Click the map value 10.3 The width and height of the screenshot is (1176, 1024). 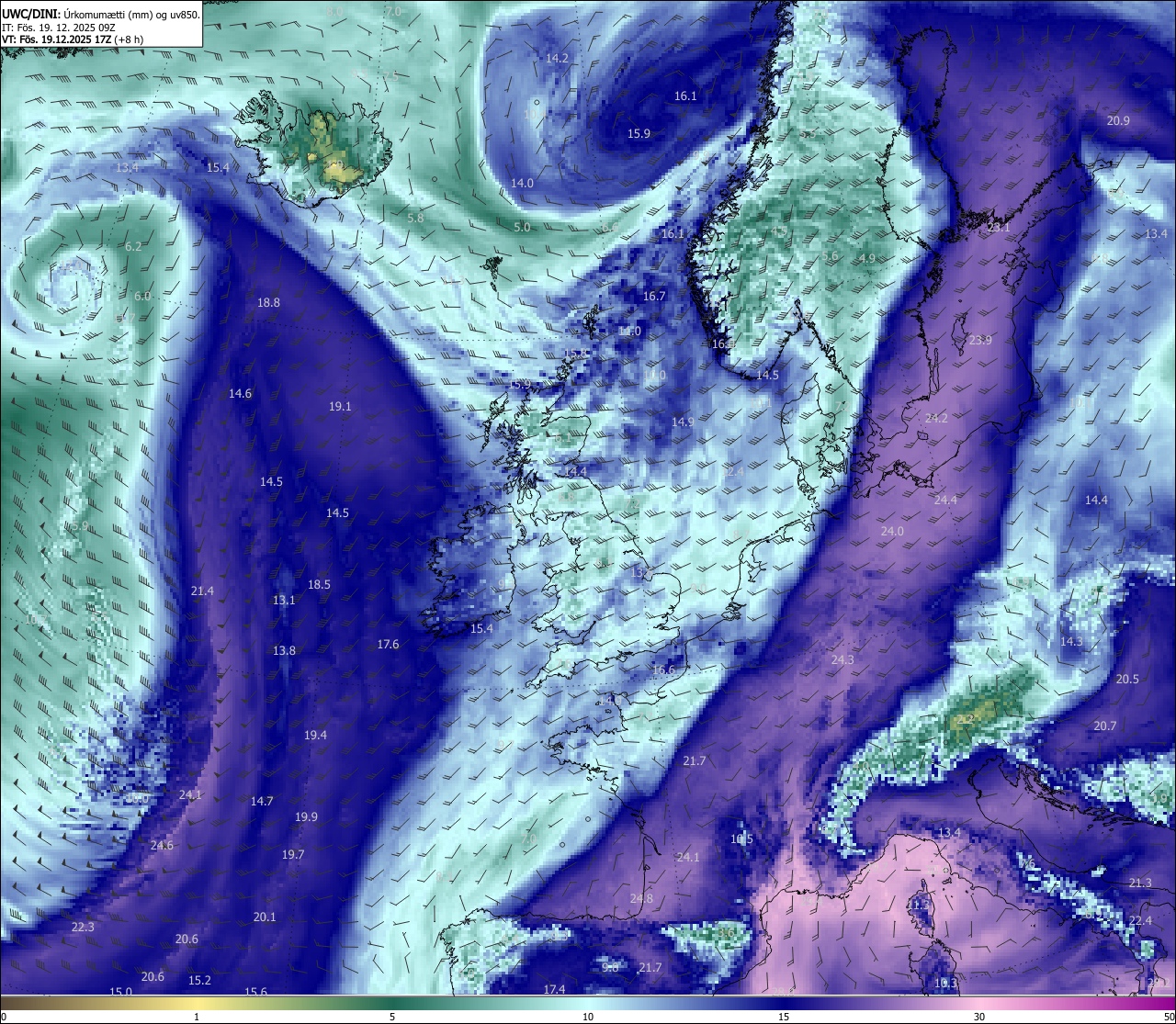click(945, 983)
